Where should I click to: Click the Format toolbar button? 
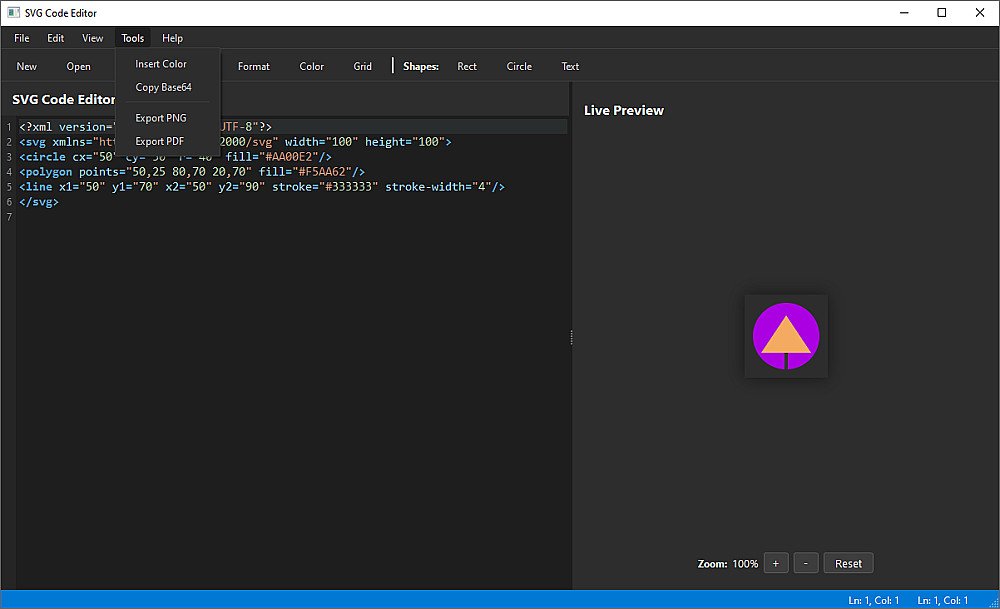pyautogui.click(x=254, y=66)
